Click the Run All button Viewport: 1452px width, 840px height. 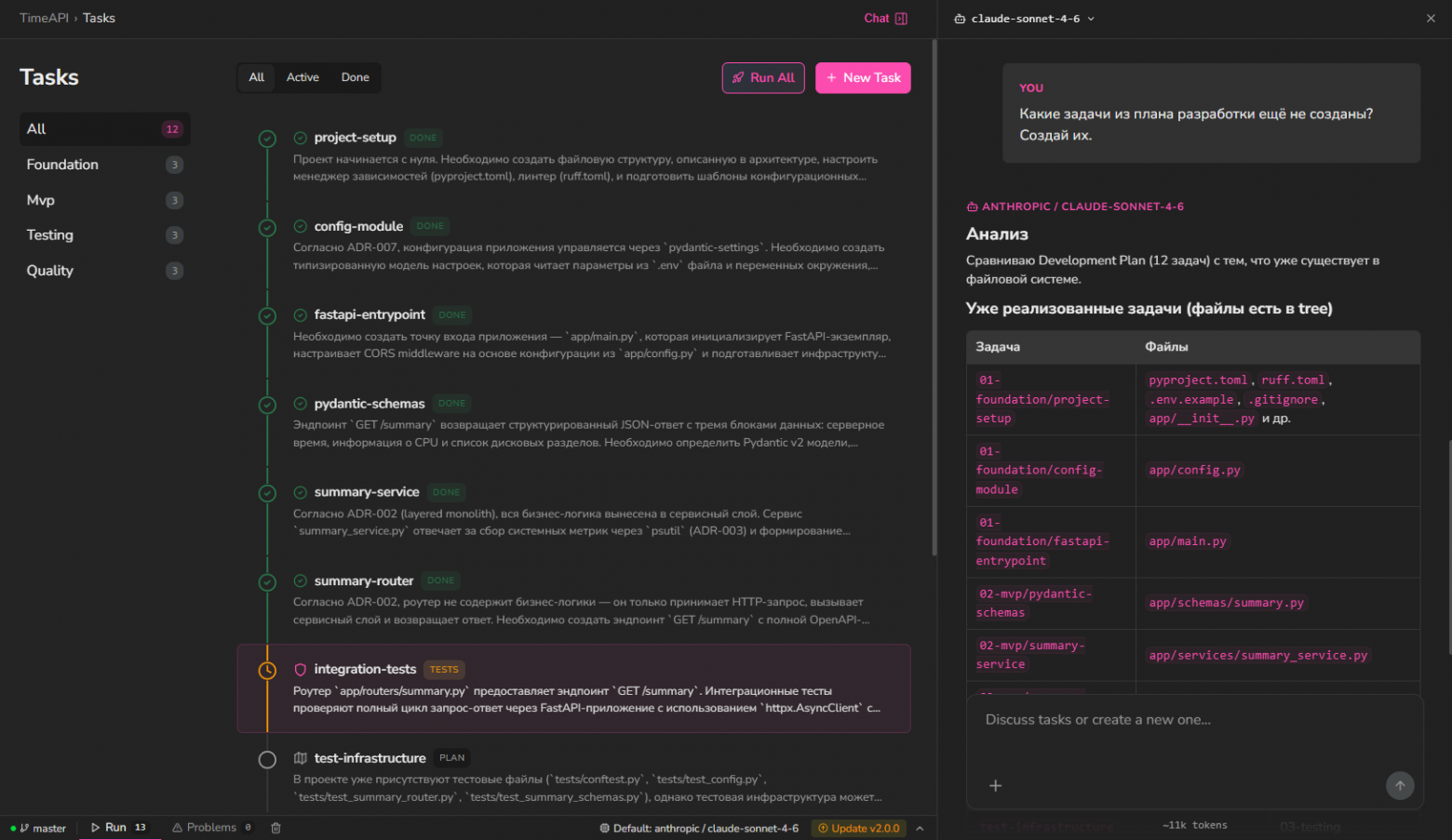point(763,78)
